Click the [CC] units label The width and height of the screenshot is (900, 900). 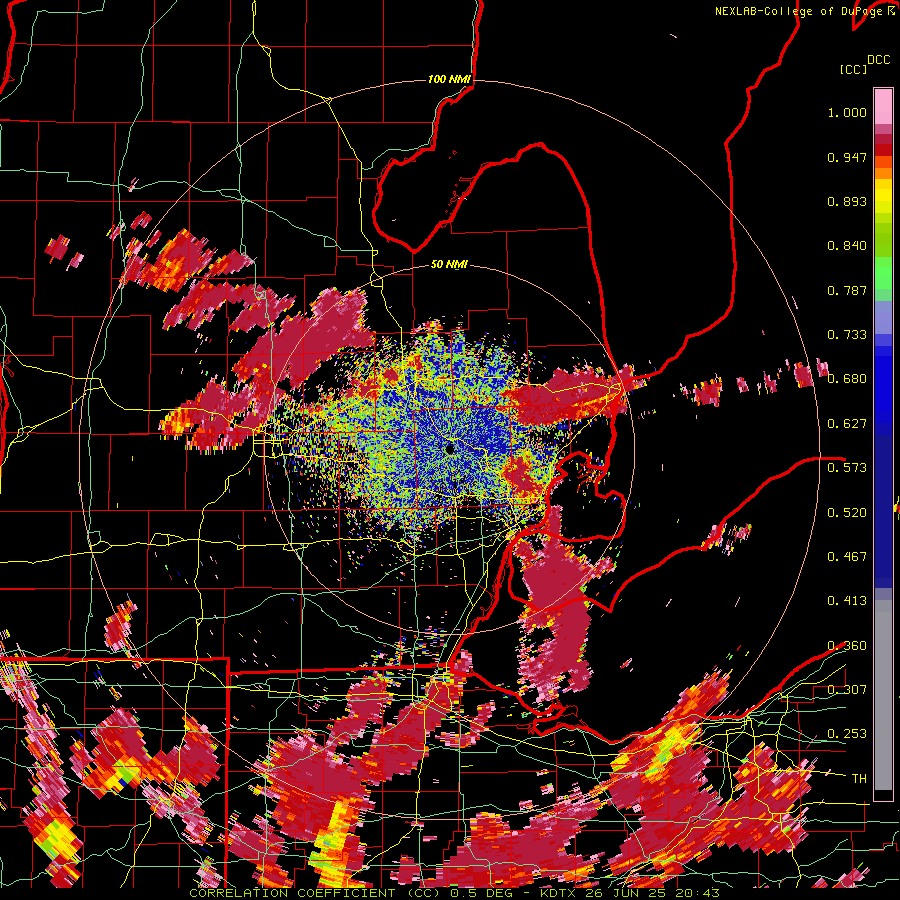(x=853, y=69)
